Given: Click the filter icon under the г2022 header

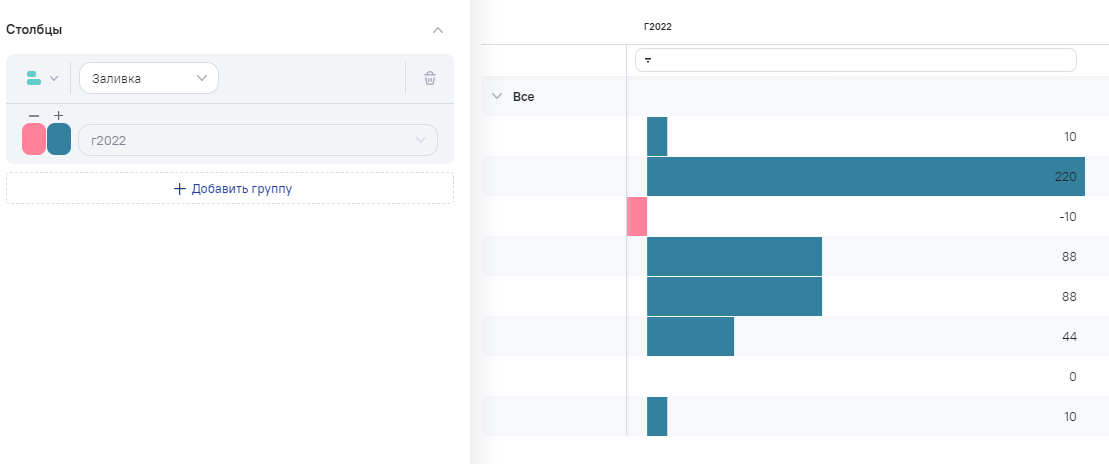Looking at the screenshot, I should (x=648, y=61).
